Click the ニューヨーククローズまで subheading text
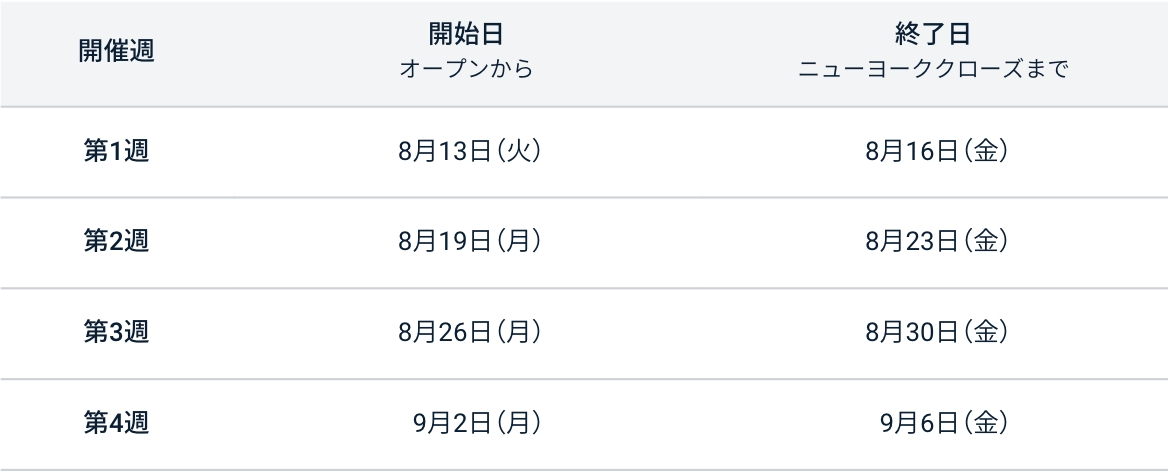The image size is (1168, 473). tap(933, 71)
